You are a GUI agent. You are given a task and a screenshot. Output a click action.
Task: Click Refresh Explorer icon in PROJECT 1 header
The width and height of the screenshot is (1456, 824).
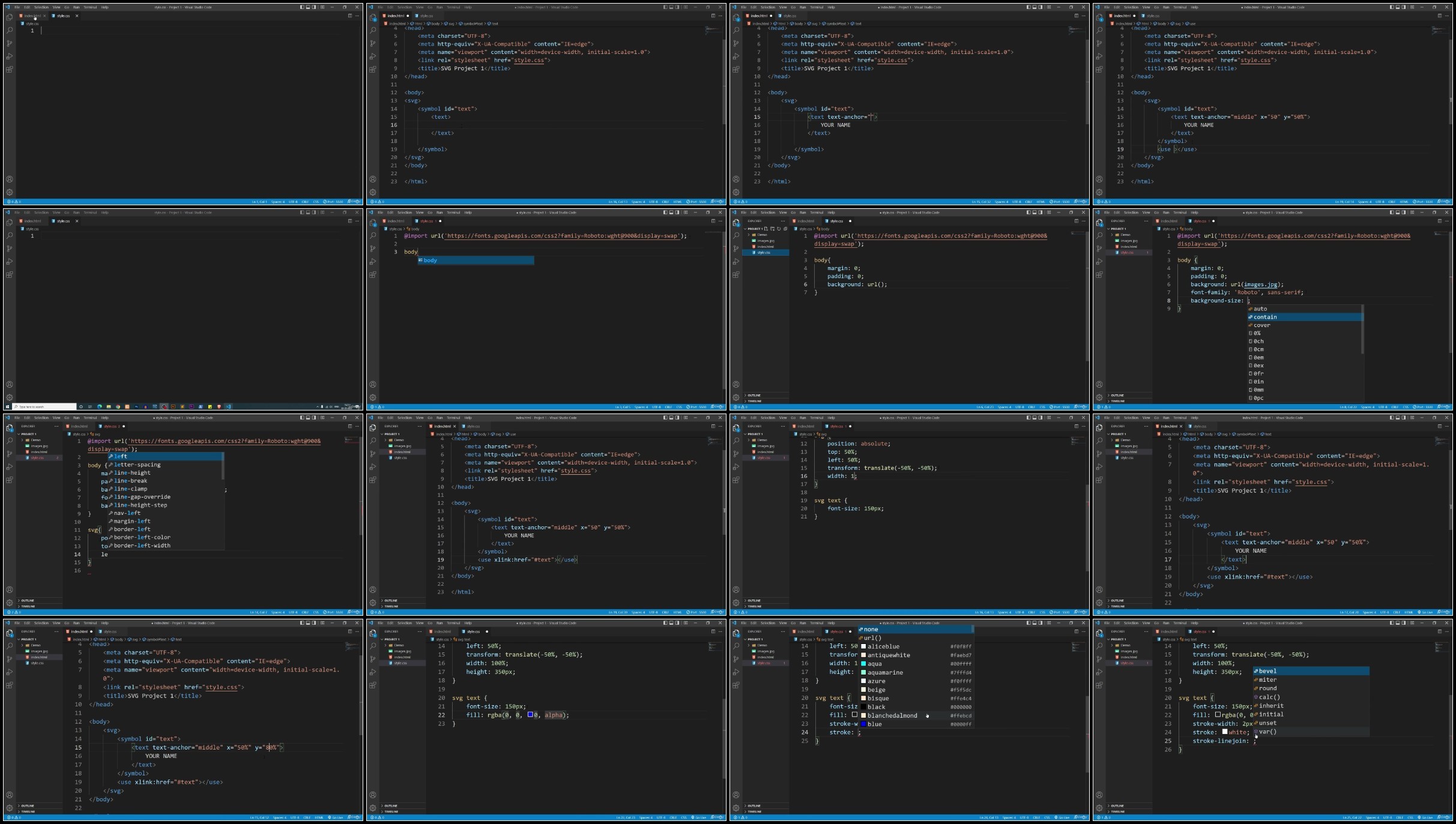click(x=779, y=229)
